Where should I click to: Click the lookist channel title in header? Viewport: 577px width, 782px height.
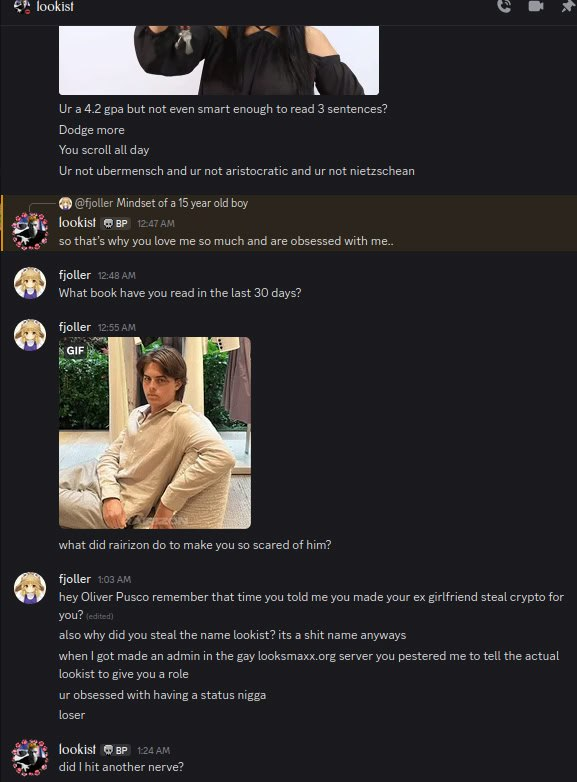[x=55, y=6]
